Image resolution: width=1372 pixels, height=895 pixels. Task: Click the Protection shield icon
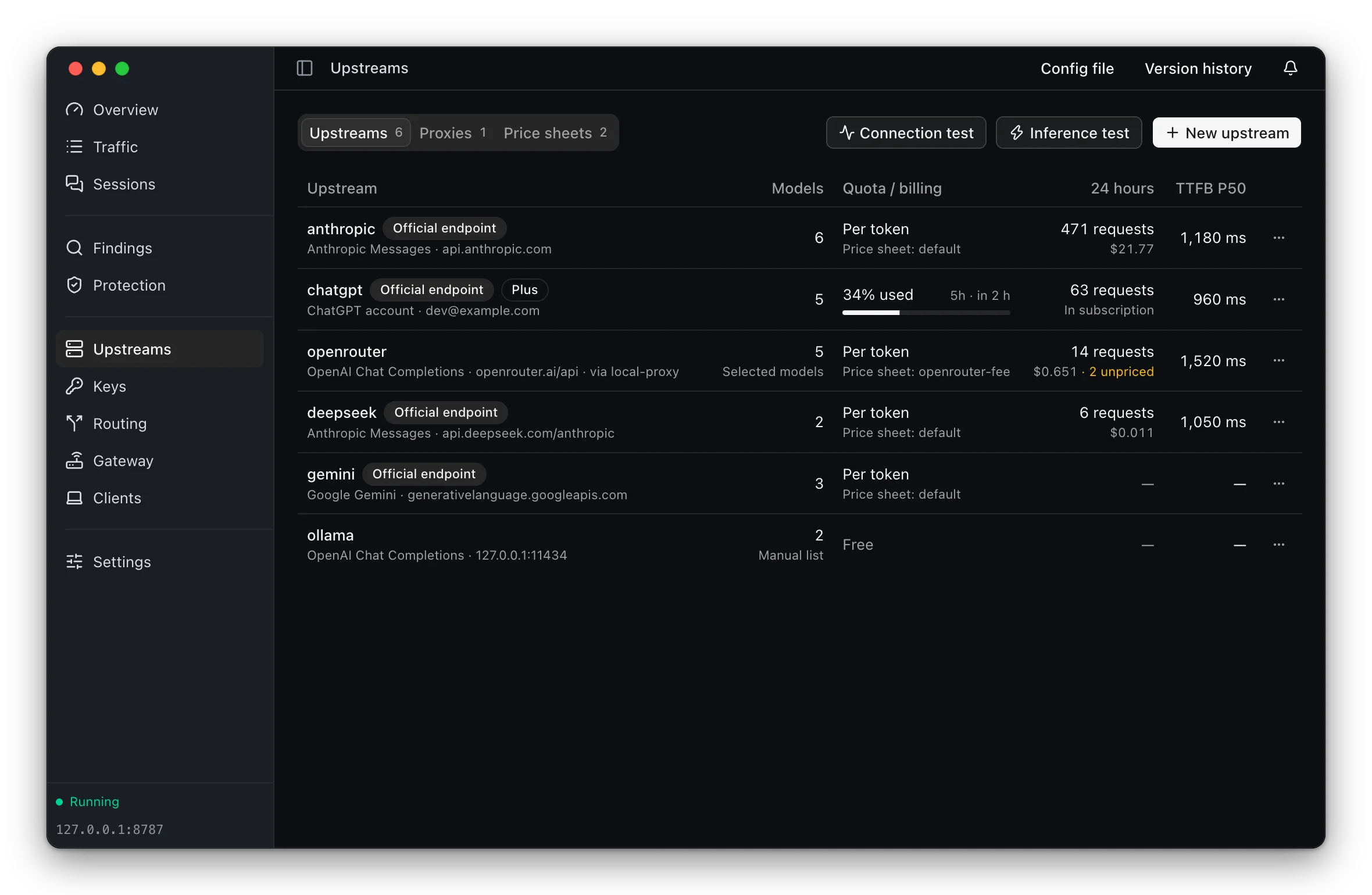pyautogui.click(x=74, y=285)
